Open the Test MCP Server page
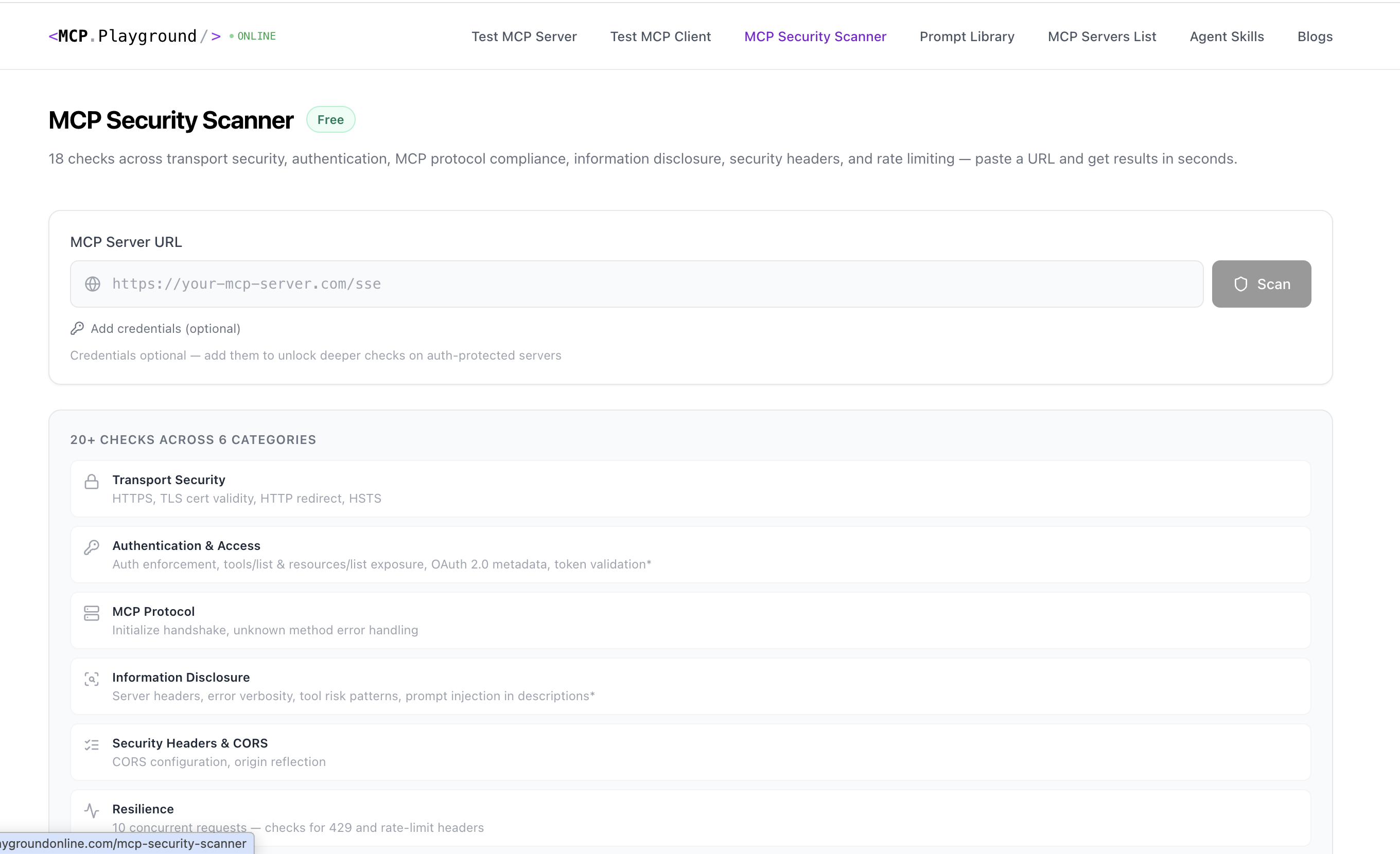This screenshot has height=854, width=1400. [x=524, y=36]
